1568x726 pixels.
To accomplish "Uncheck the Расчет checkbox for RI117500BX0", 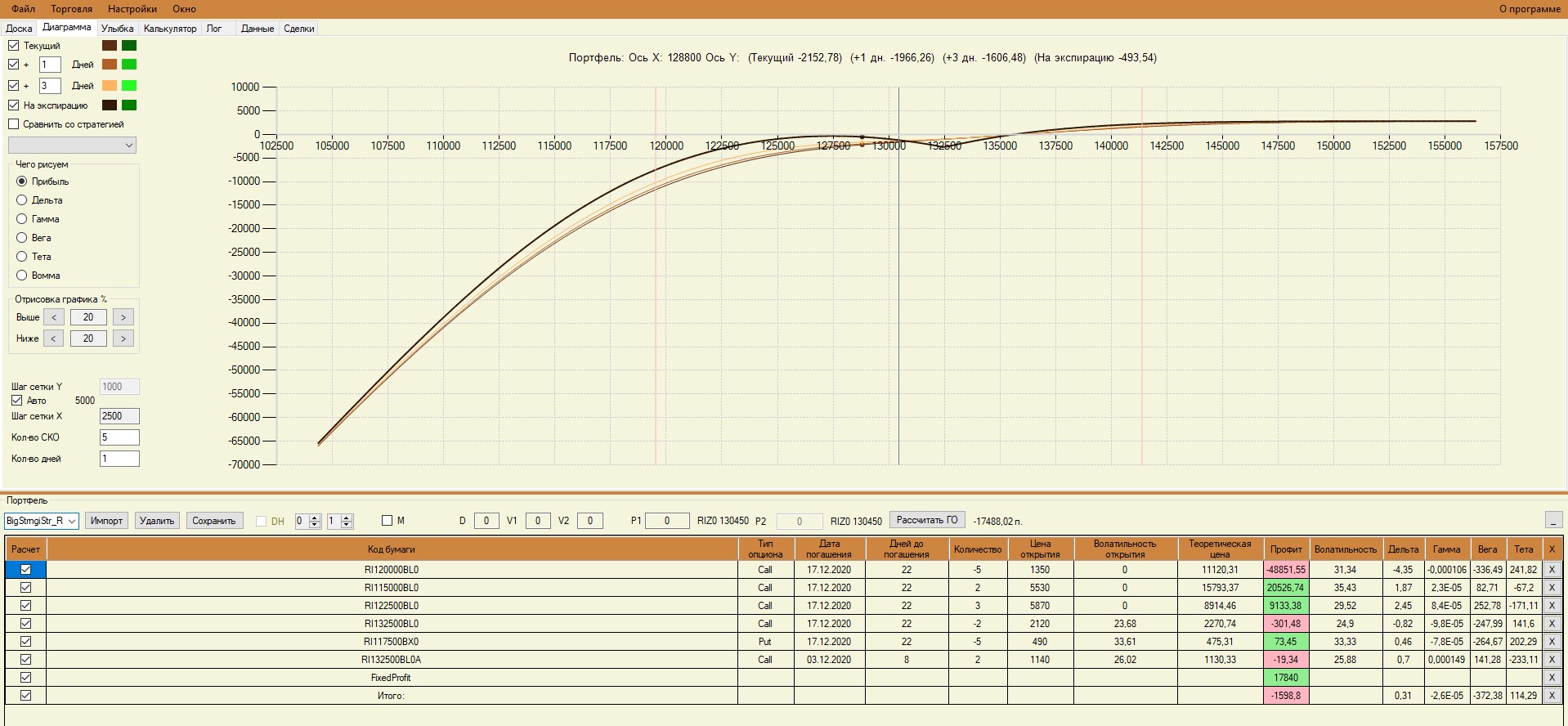I will click(x=26, y=642).
